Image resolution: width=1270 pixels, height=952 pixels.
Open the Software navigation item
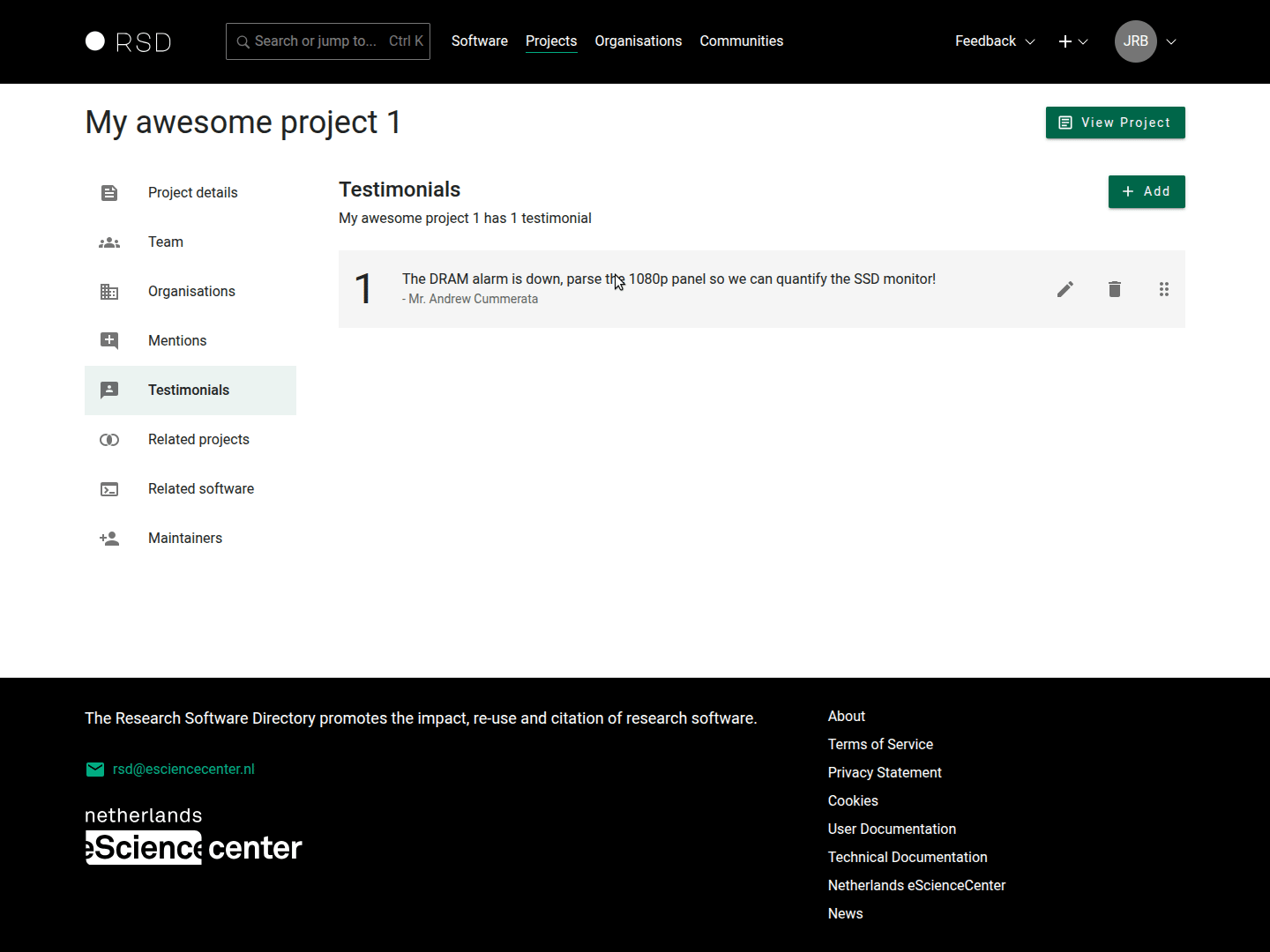click(480, 41)
